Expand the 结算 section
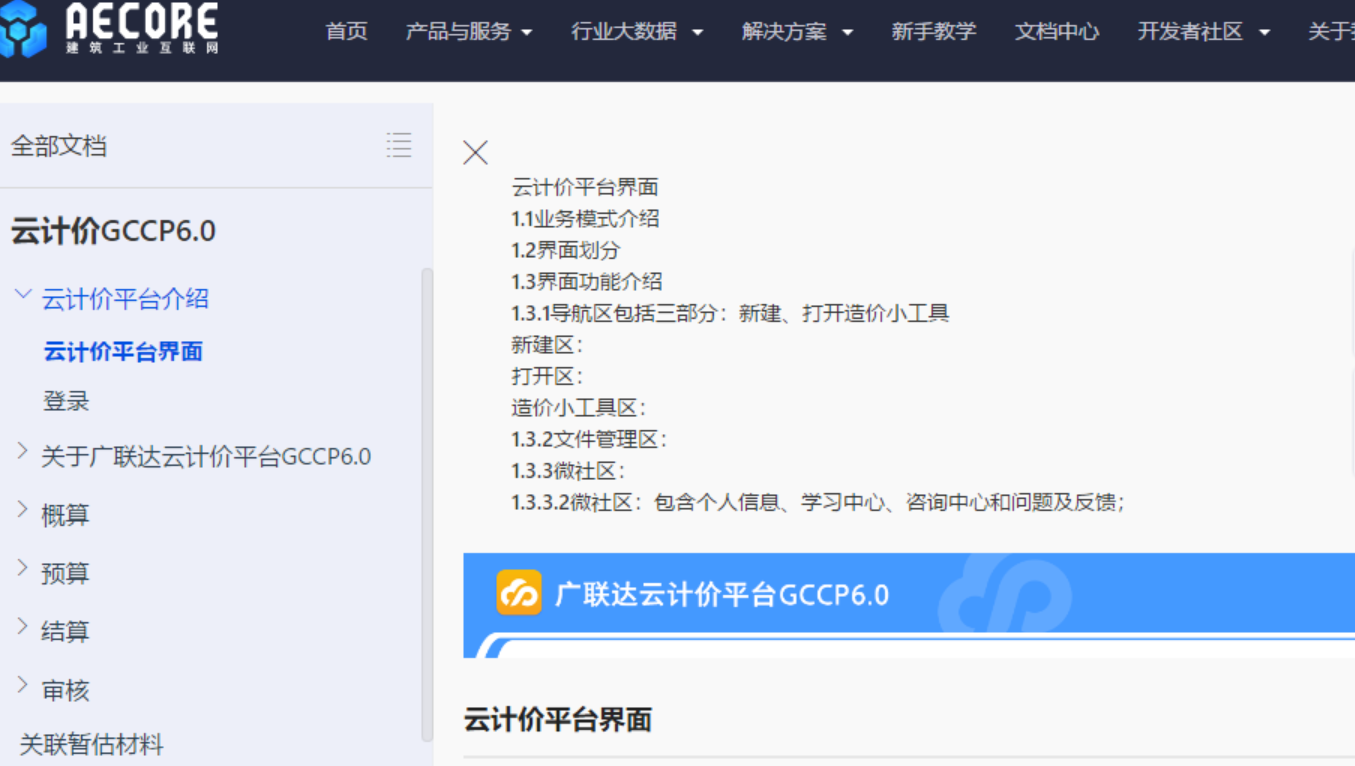Screen dimensions: 1355x766 [22, 627]
